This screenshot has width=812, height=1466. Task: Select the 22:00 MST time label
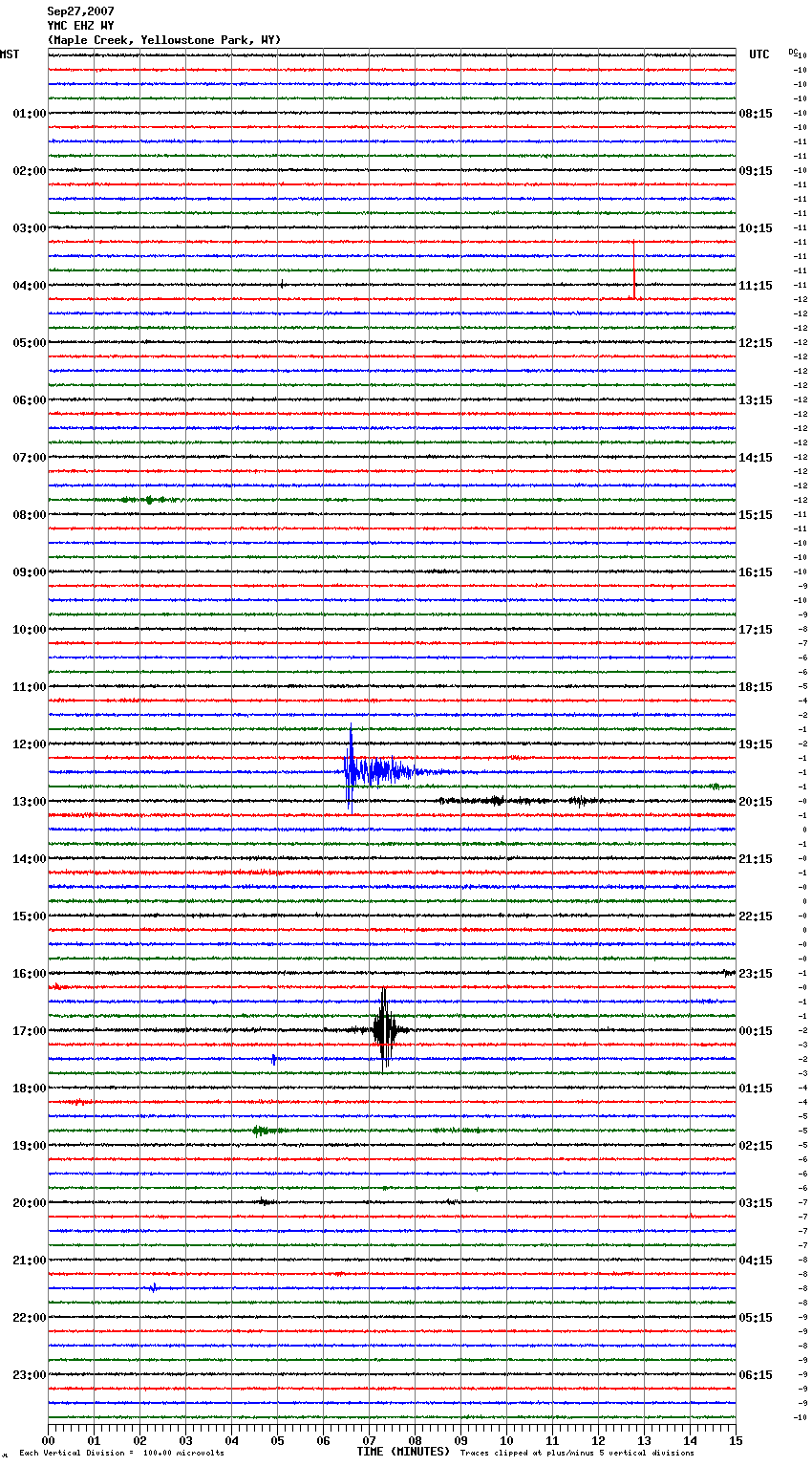coord(30,1318)
